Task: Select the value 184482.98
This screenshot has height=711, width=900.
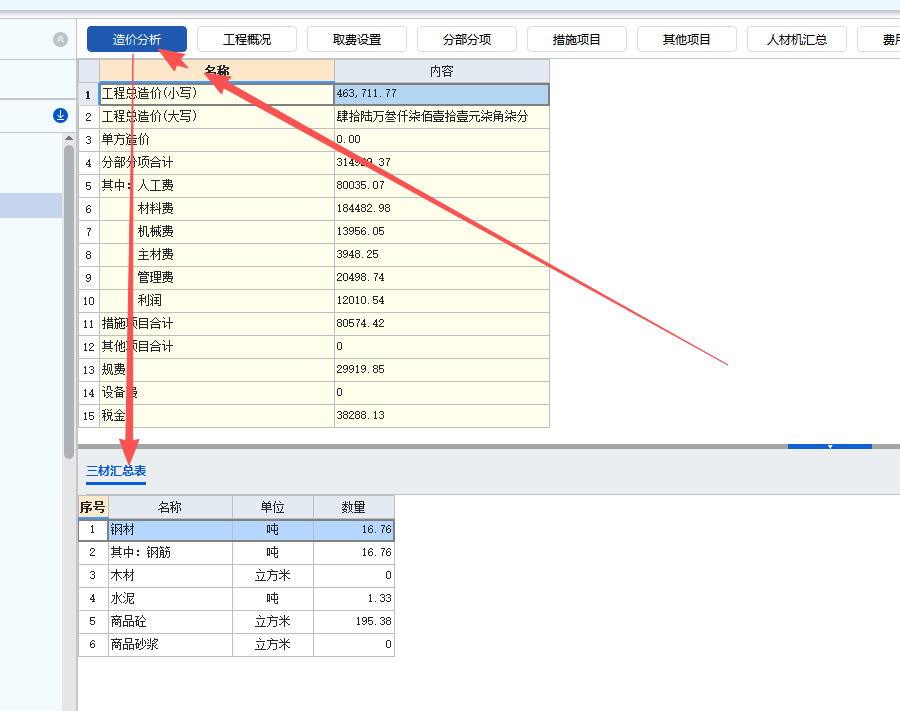Action: (441, 208)
